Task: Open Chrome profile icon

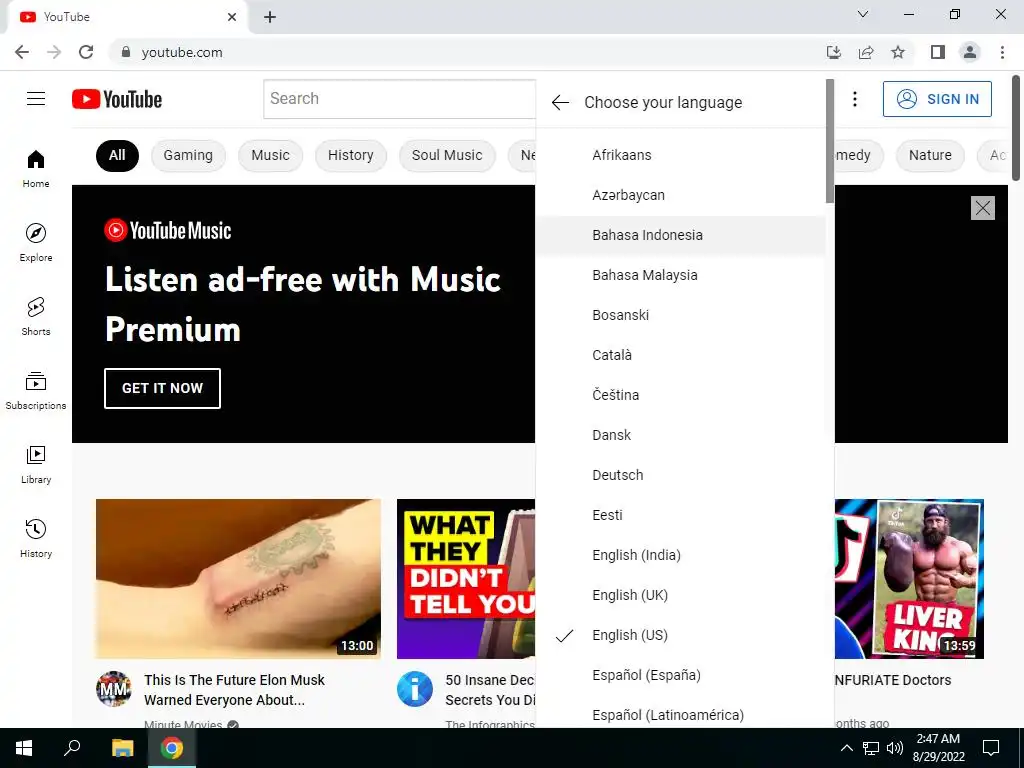Action: pos(970,52)
